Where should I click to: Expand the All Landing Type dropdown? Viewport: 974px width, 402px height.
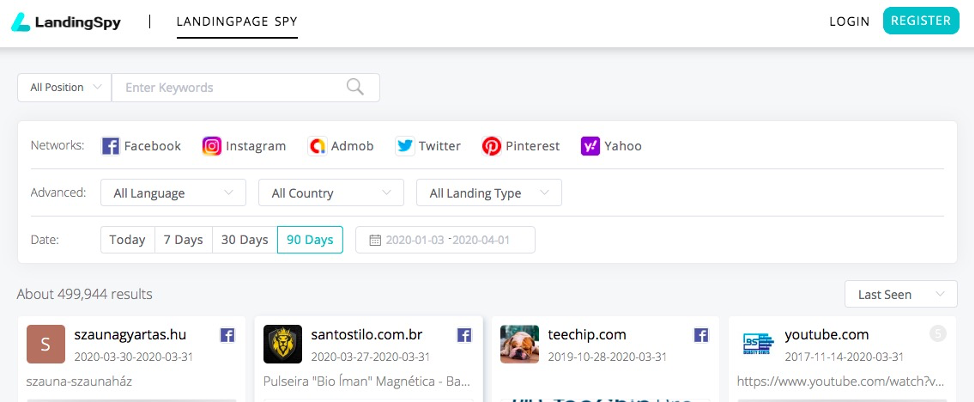point(489,193)
